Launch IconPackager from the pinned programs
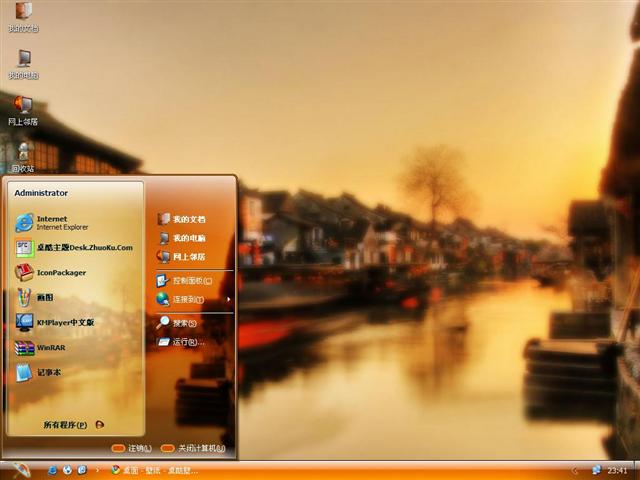This screenshot has width=640, height=480. pos(60,272)
